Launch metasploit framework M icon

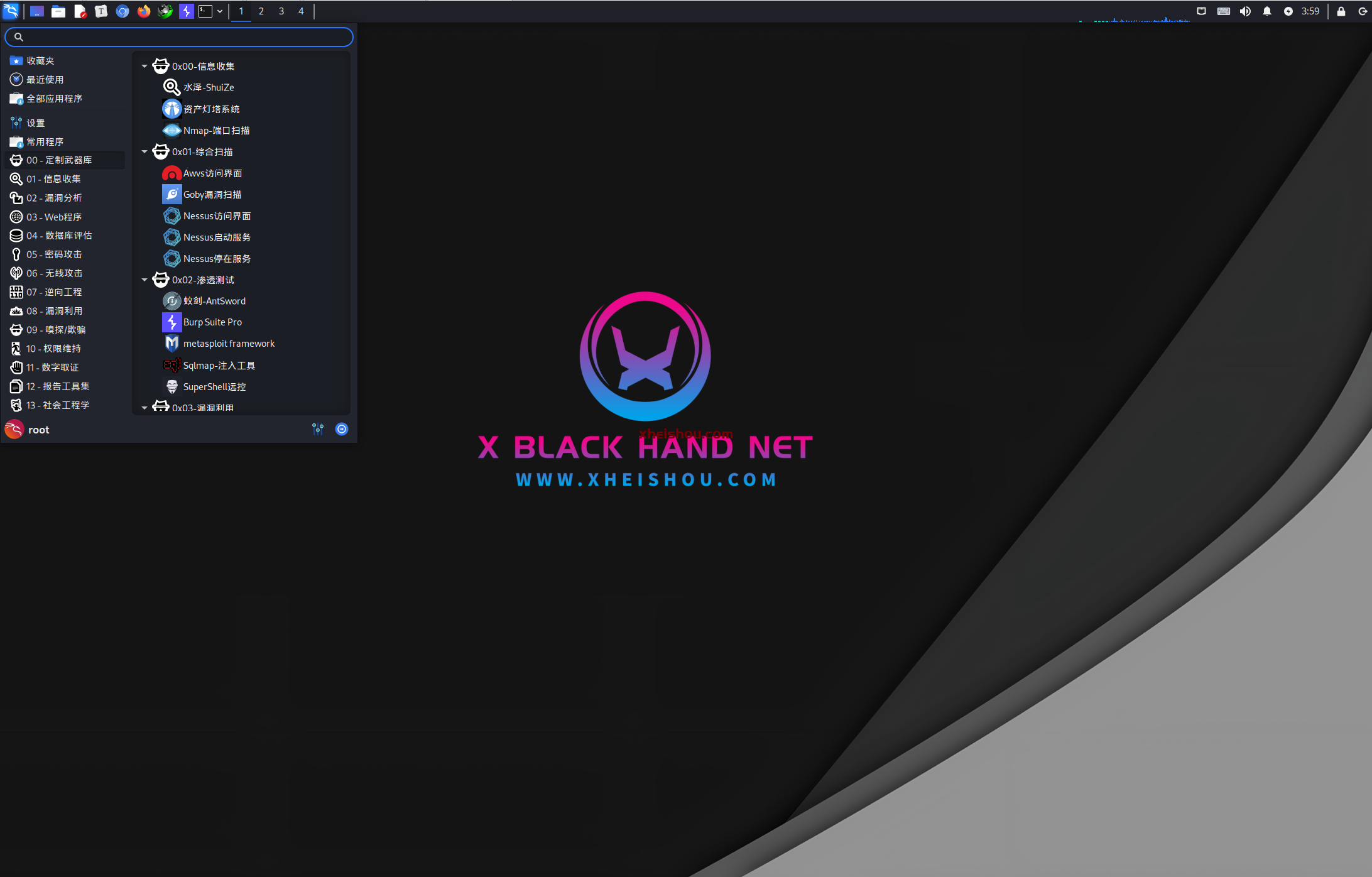[x=171, y=344]
